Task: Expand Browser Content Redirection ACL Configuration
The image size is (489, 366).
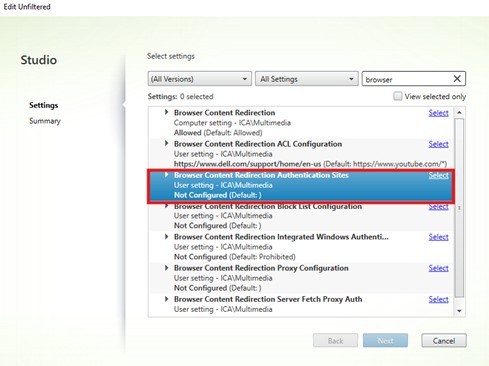Action: coord(167,144)
